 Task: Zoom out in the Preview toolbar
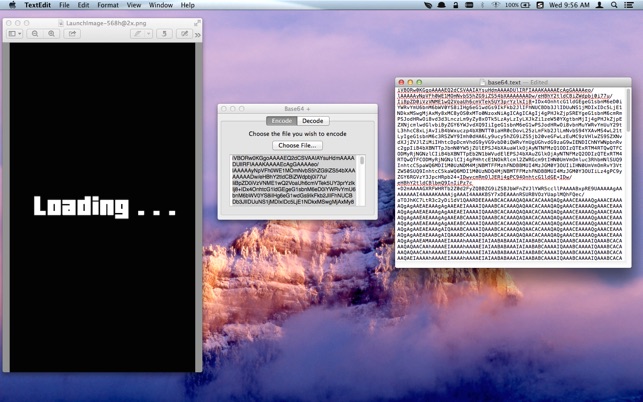[35, 34]
